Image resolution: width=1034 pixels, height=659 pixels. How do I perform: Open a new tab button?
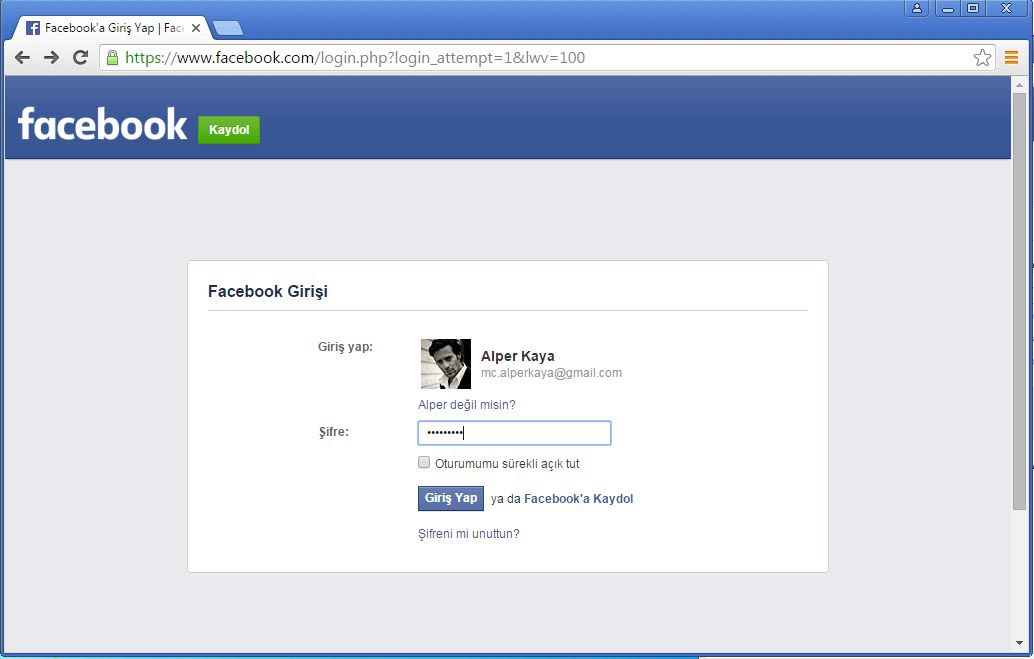click(228, 28)
